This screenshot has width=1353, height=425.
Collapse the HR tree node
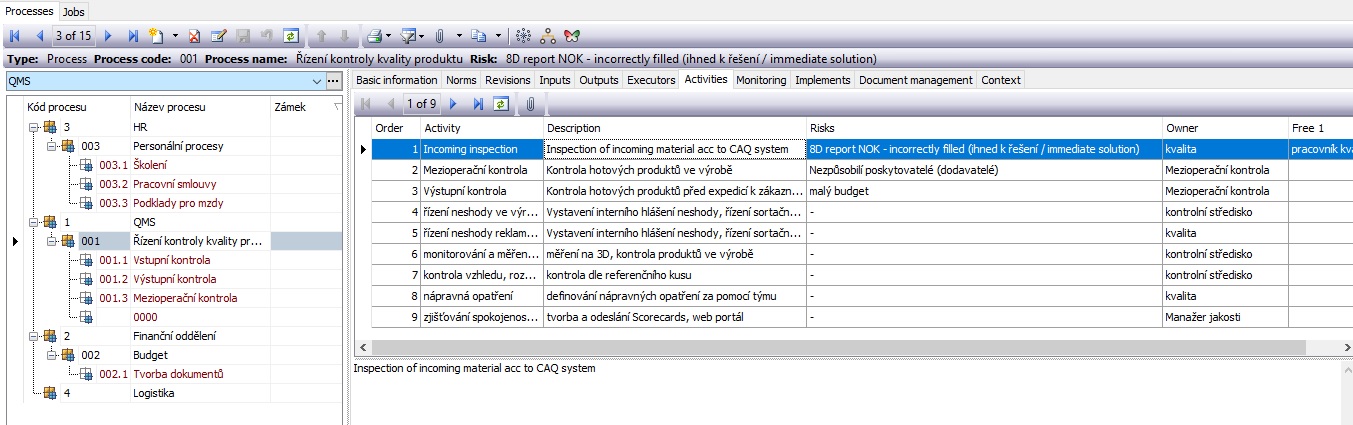tap(34, 127)
